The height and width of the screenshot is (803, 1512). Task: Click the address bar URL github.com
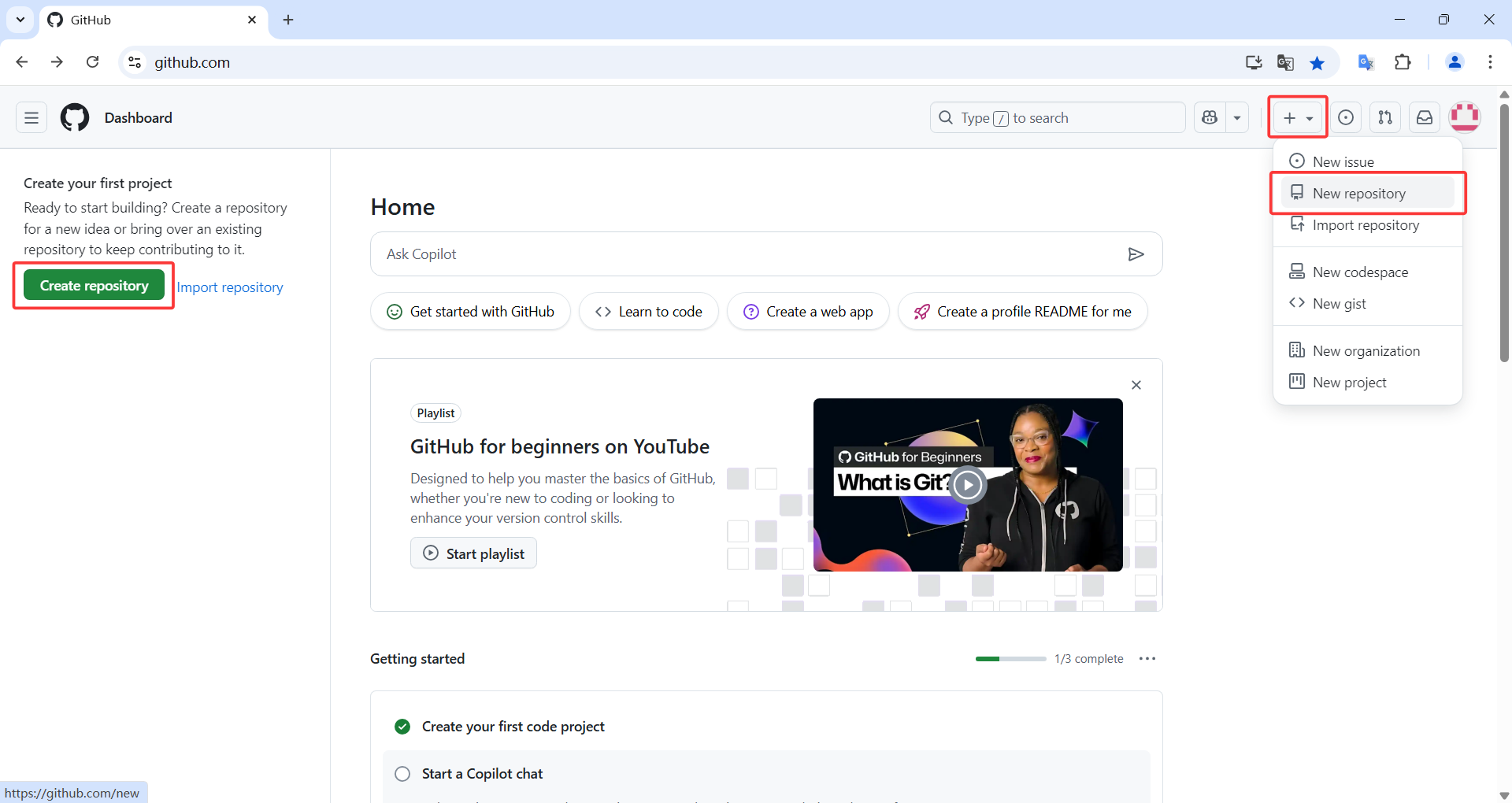[192, 62]
